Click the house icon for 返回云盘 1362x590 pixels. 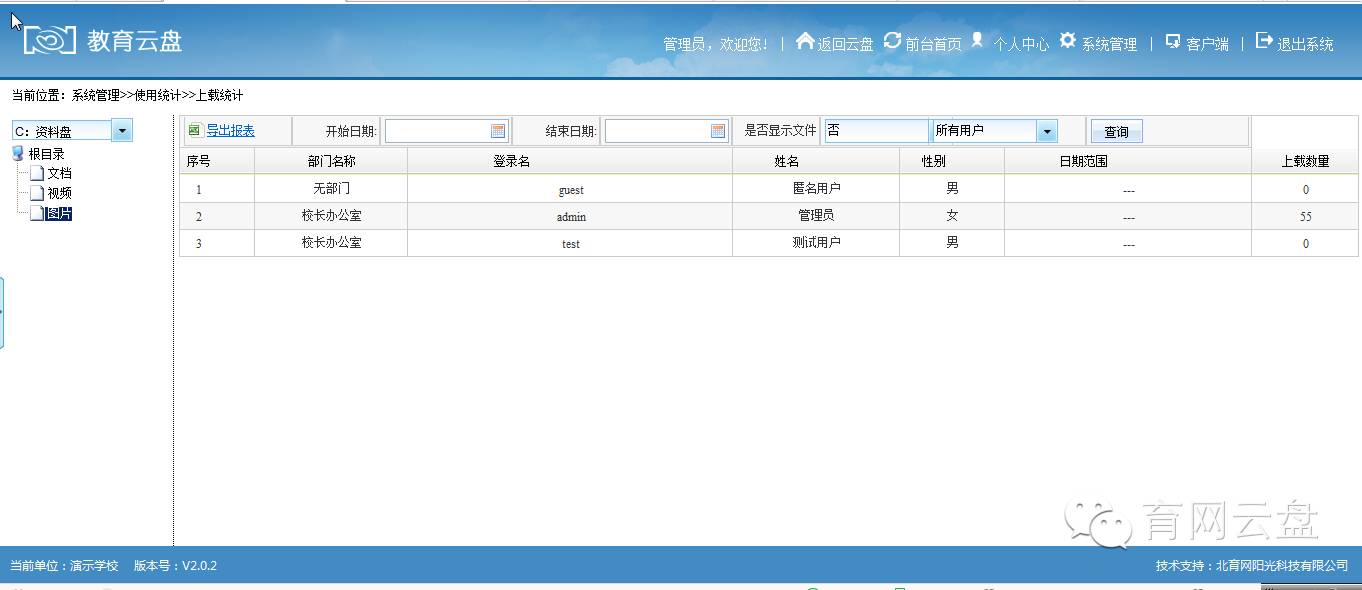[x=805, y=41]
